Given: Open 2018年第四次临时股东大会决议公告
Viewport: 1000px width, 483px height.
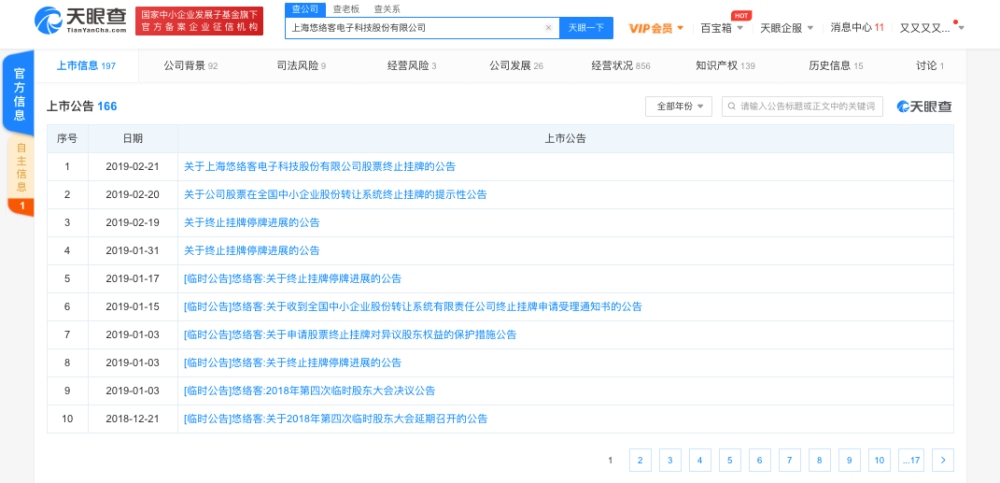Looking at the screenshot, I should coord(309,391).
